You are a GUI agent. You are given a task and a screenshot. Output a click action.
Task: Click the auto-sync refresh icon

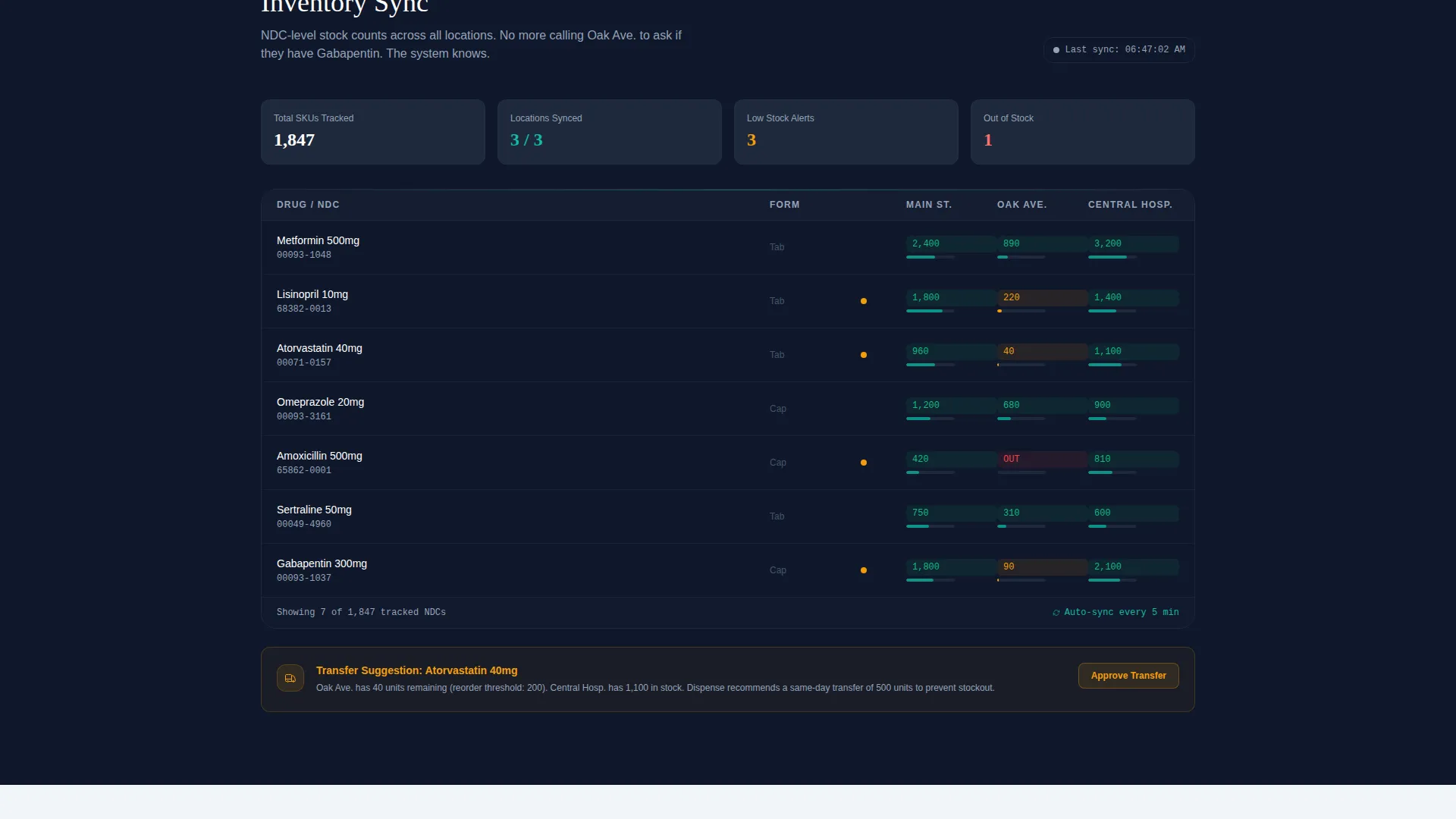pyautogui.click(x=1056, y=613)
